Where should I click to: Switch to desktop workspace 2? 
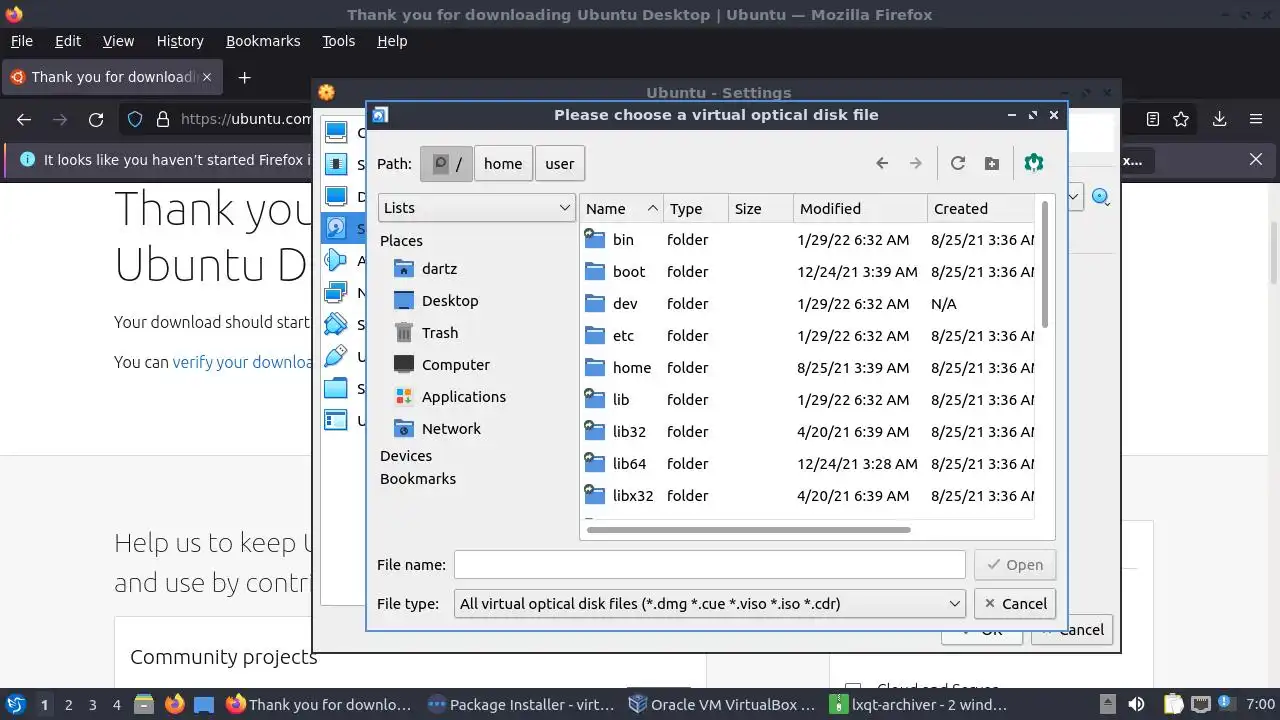click(x=69, y=705)
